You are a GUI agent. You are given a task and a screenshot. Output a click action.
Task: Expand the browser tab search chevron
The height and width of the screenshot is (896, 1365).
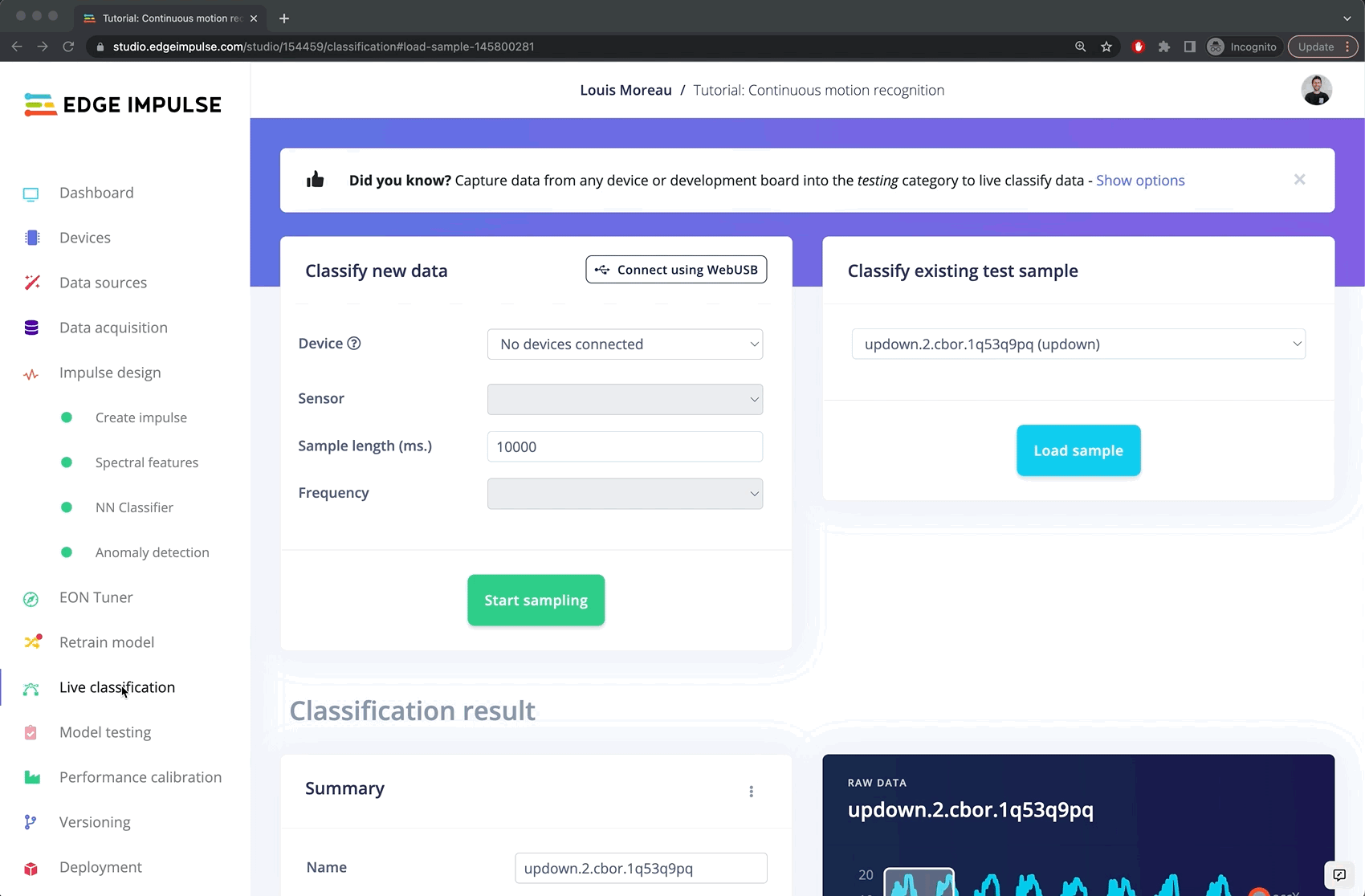pos(1347,18)
